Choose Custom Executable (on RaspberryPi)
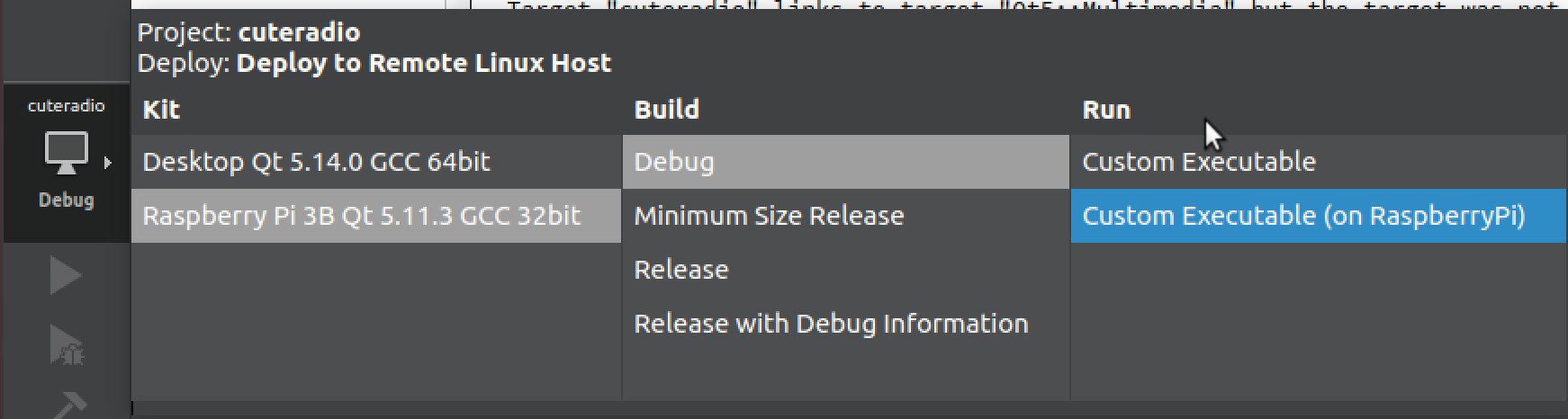The height and width of the screenshot is (419, 1568). (1303, 216)
